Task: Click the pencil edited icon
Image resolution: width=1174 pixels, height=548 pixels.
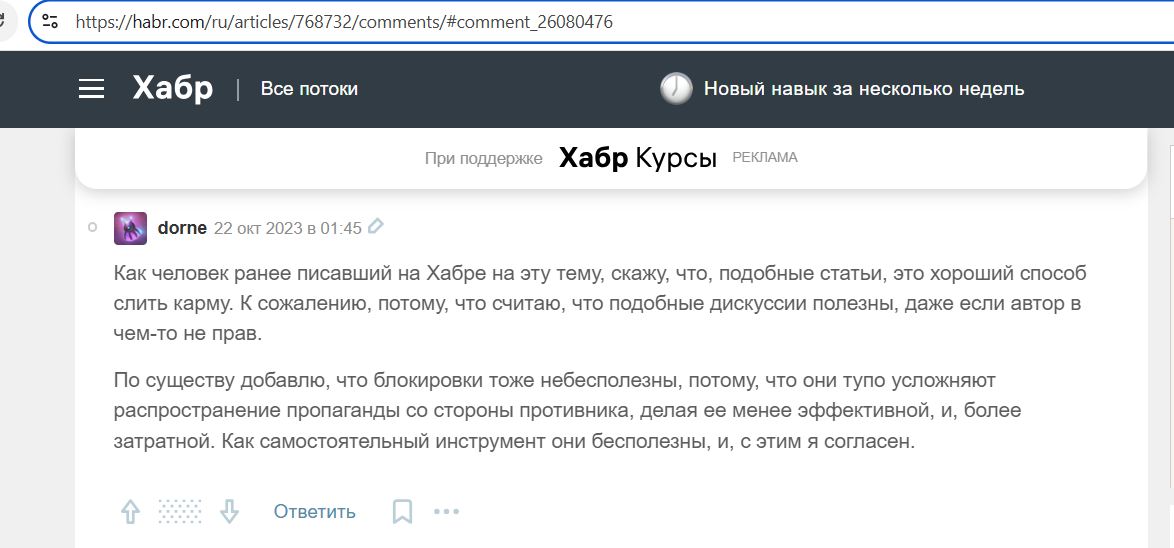Action: click(x=376, y=226)
